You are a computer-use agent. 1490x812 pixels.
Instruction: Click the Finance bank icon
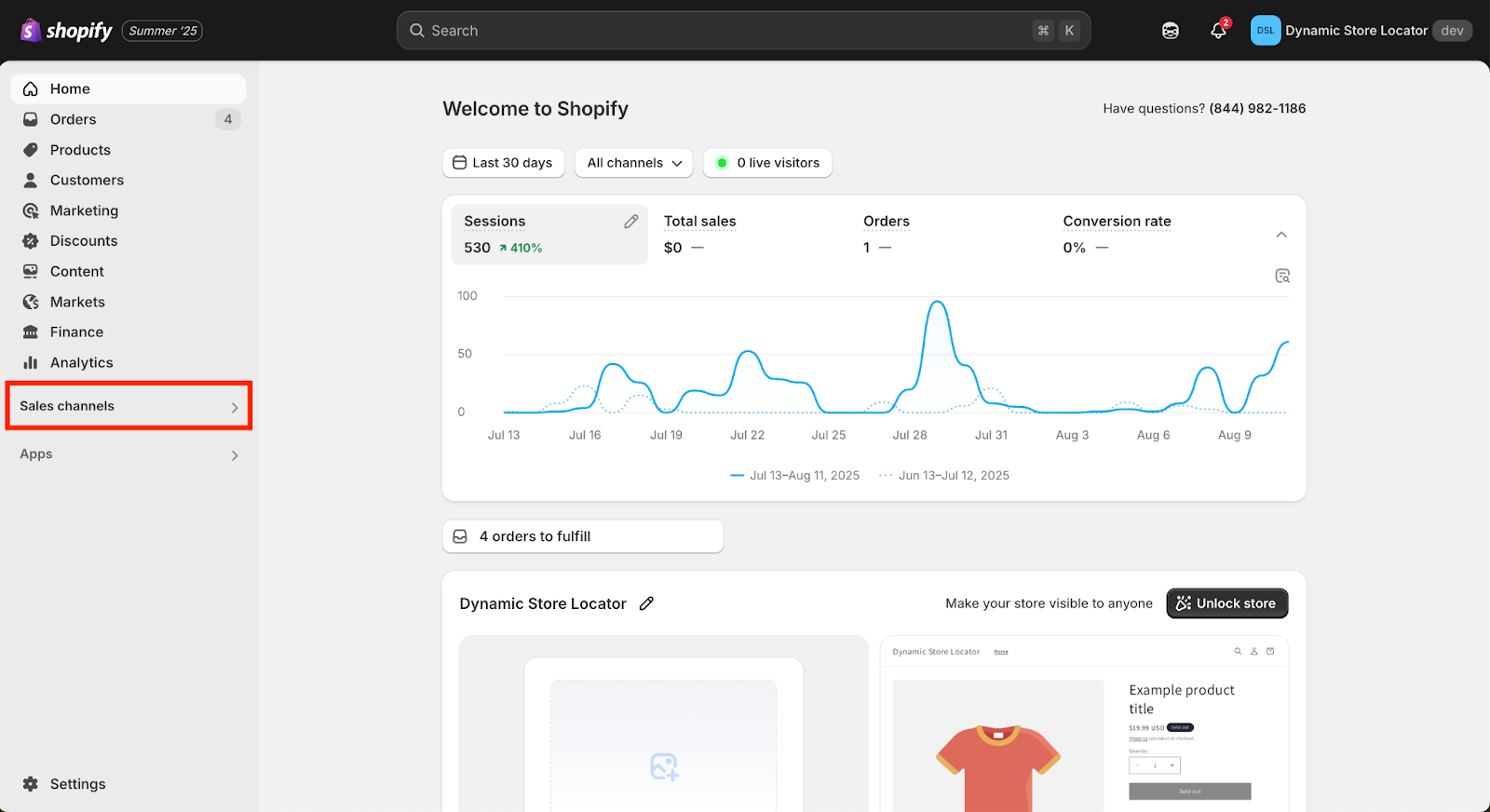31,332
